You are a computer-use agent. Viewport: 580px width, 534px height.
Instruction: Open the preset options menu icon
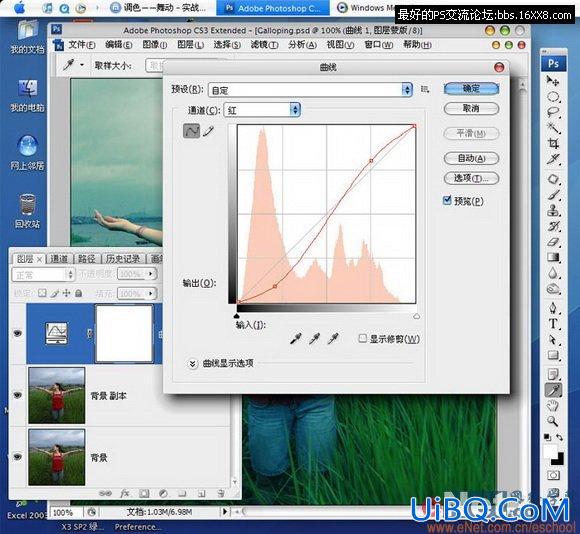(x=425, y=89)
